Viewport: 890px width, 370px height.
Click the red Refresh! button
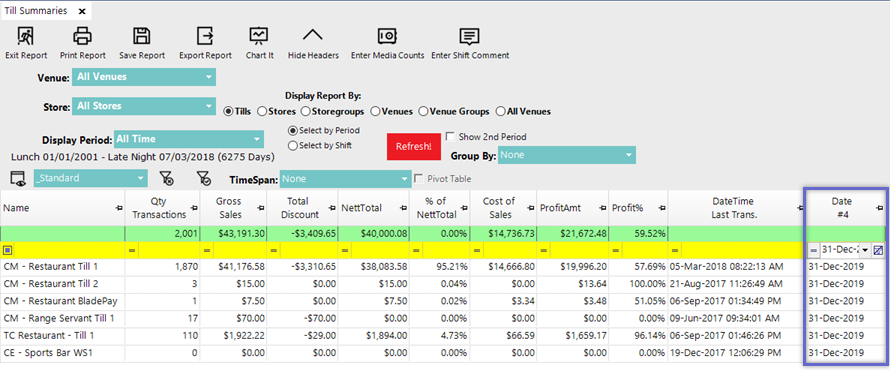[414, 146]
